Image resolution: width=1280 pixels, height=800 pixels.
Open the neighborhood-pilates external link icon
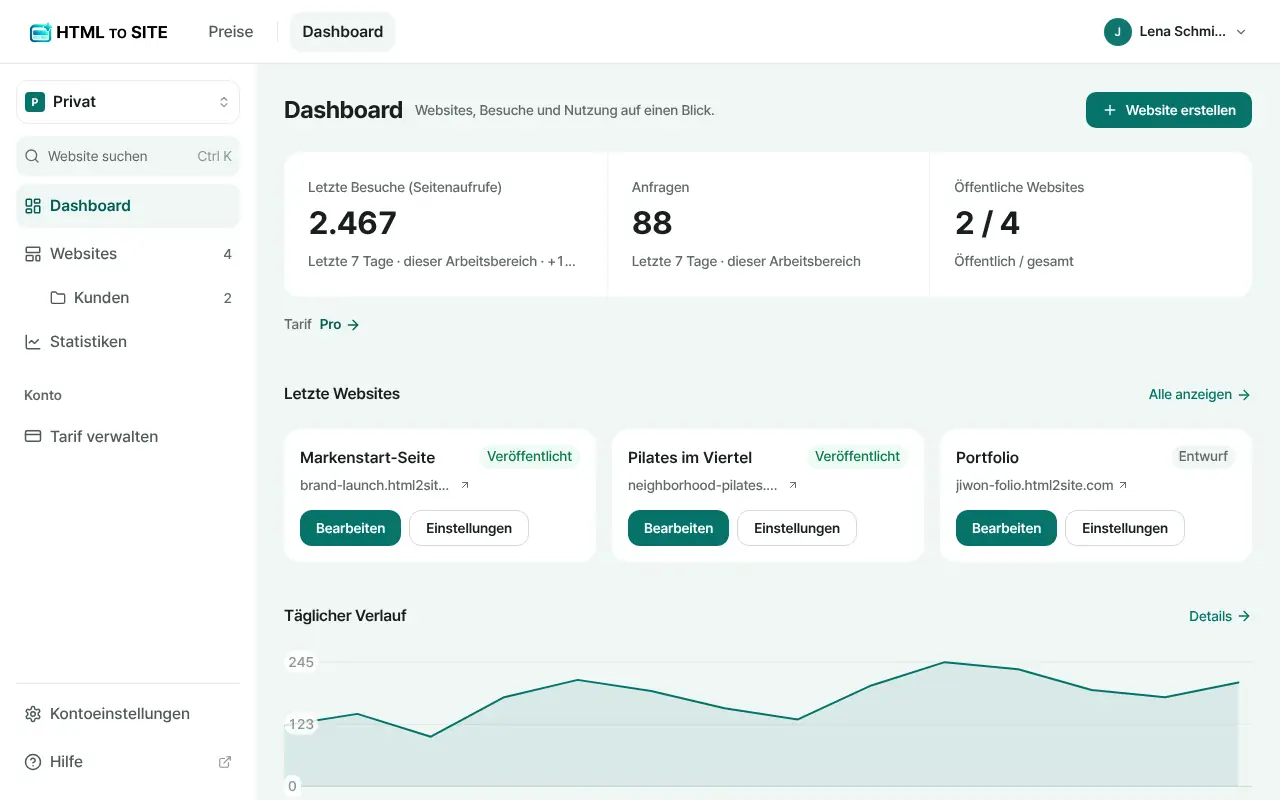[793, 485]
